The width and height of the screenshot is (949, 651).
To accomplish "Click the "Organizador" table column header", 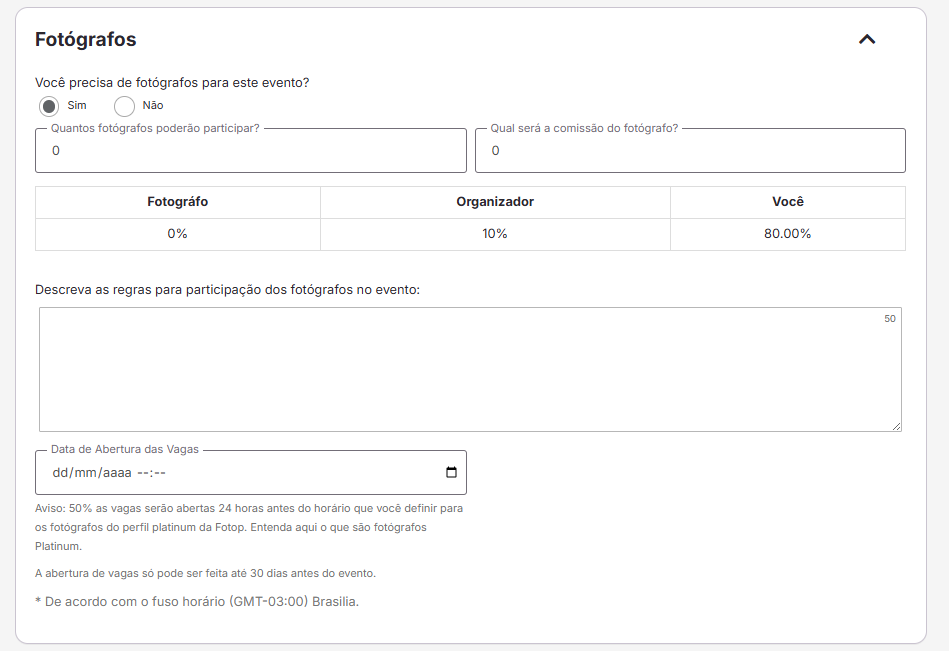I will click(495, 202).
